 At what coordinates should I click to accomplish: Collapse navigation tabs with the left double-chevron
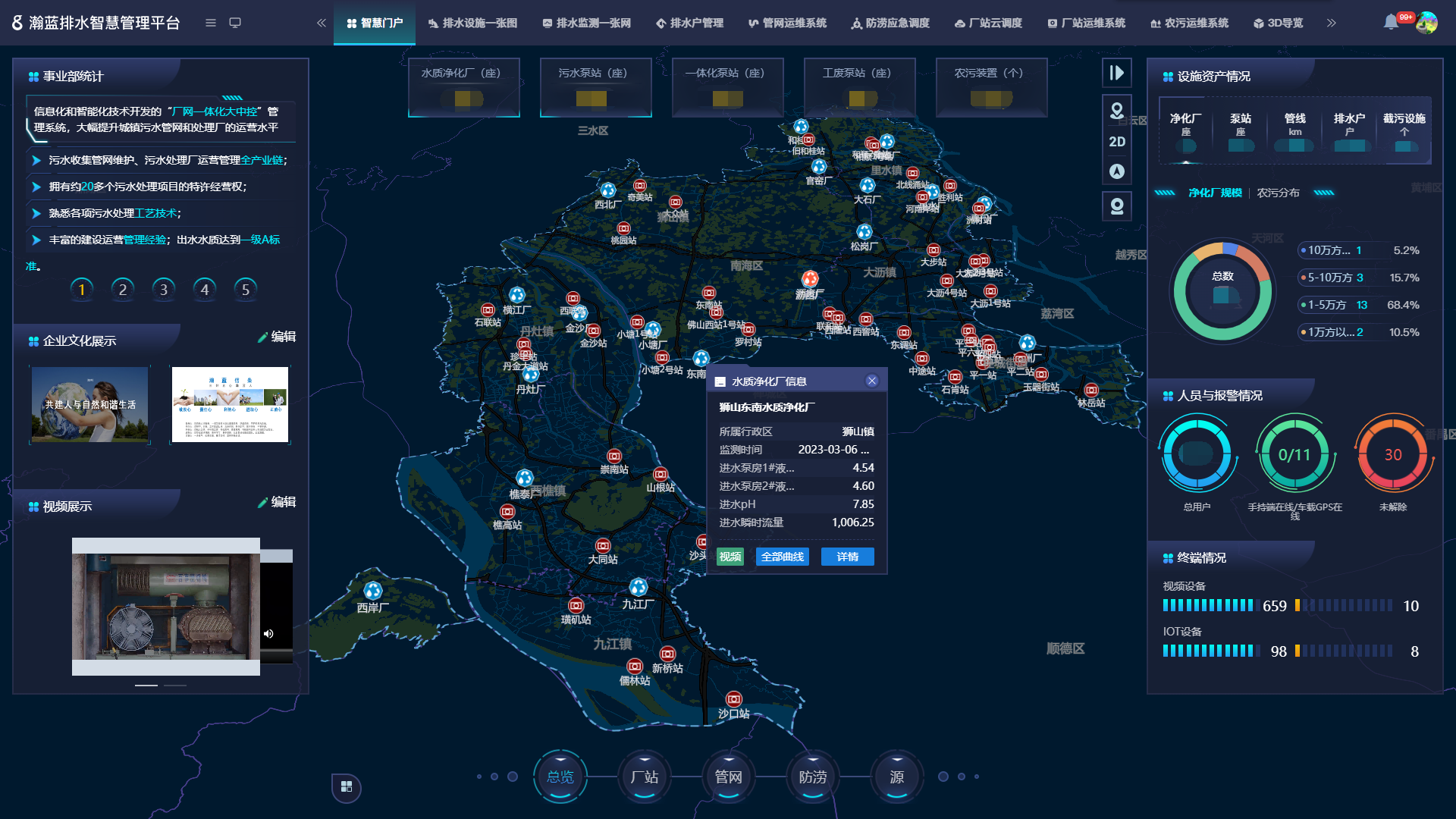pos(322,23)
